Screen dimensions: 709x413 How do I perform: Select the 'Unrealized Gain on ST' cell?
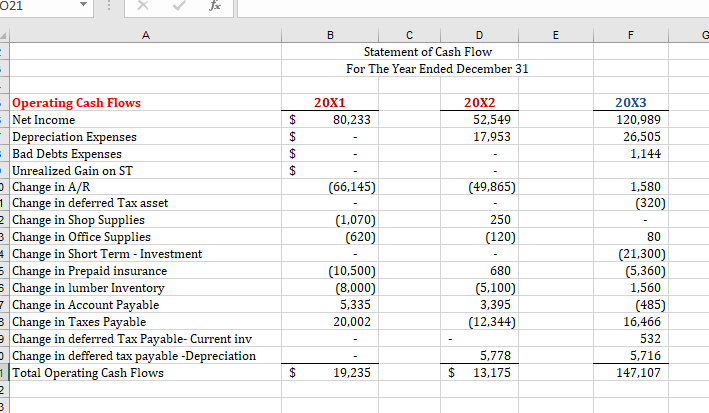146,171
